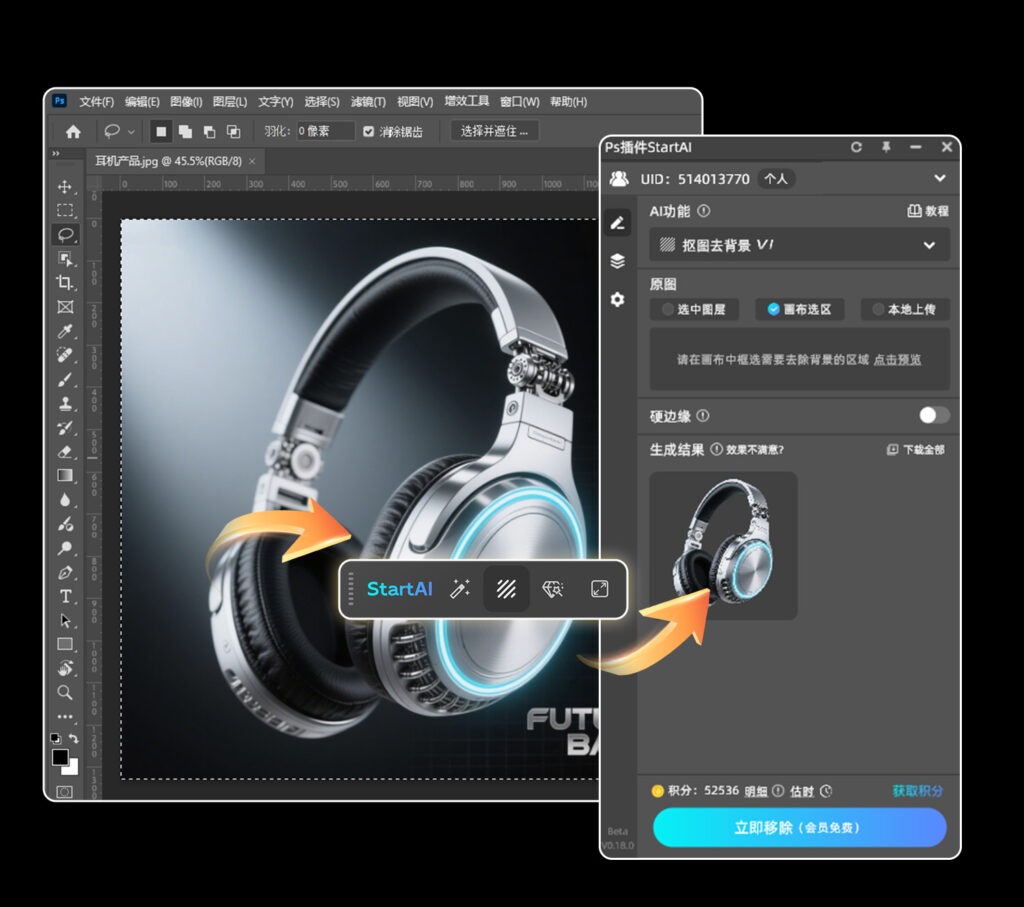1024x907 pixels.
Task: Click the magic wand icon in StartAI bar
Action: tap(460, 589)
